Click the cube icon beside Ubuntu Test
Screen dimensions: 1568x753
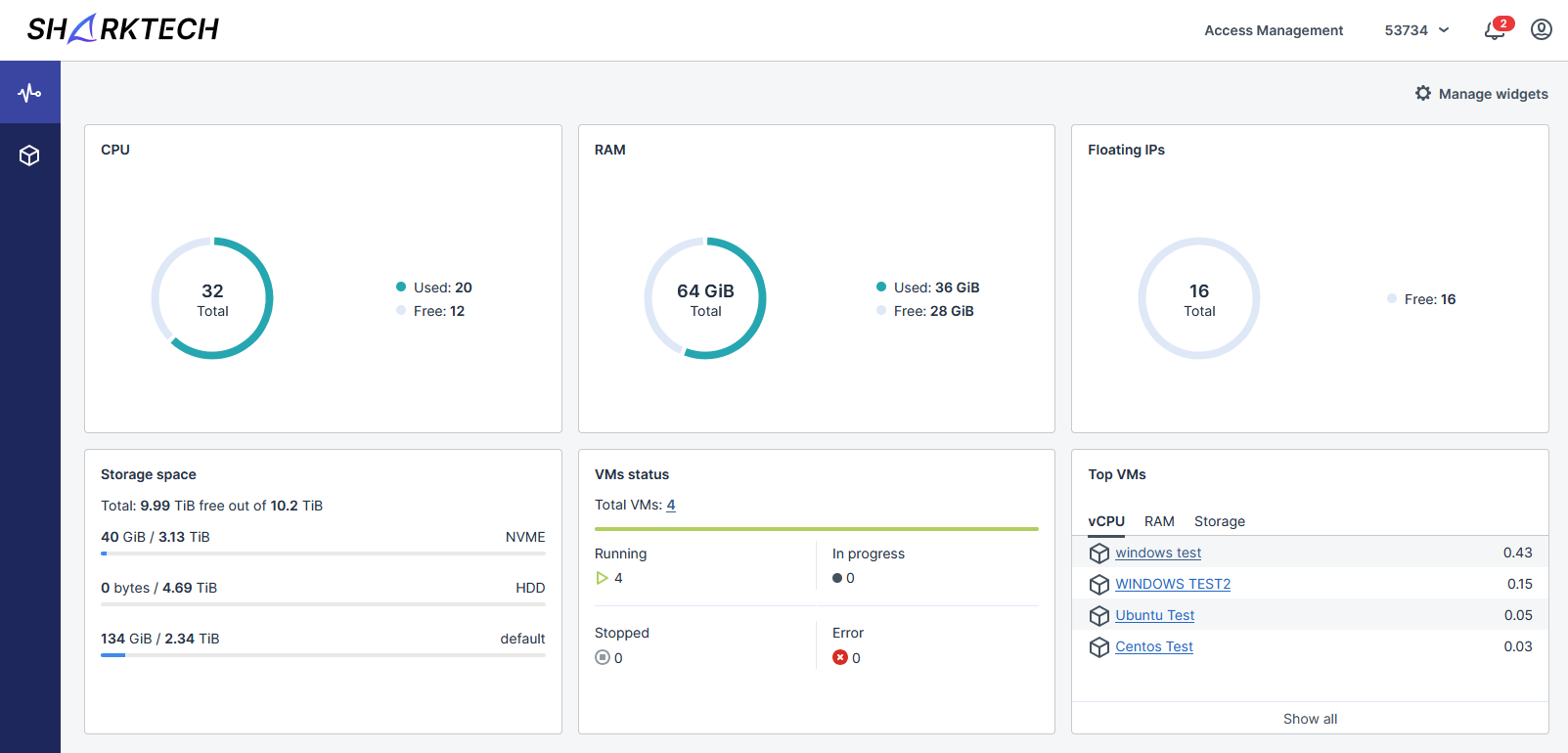(x=1099, y=616)
